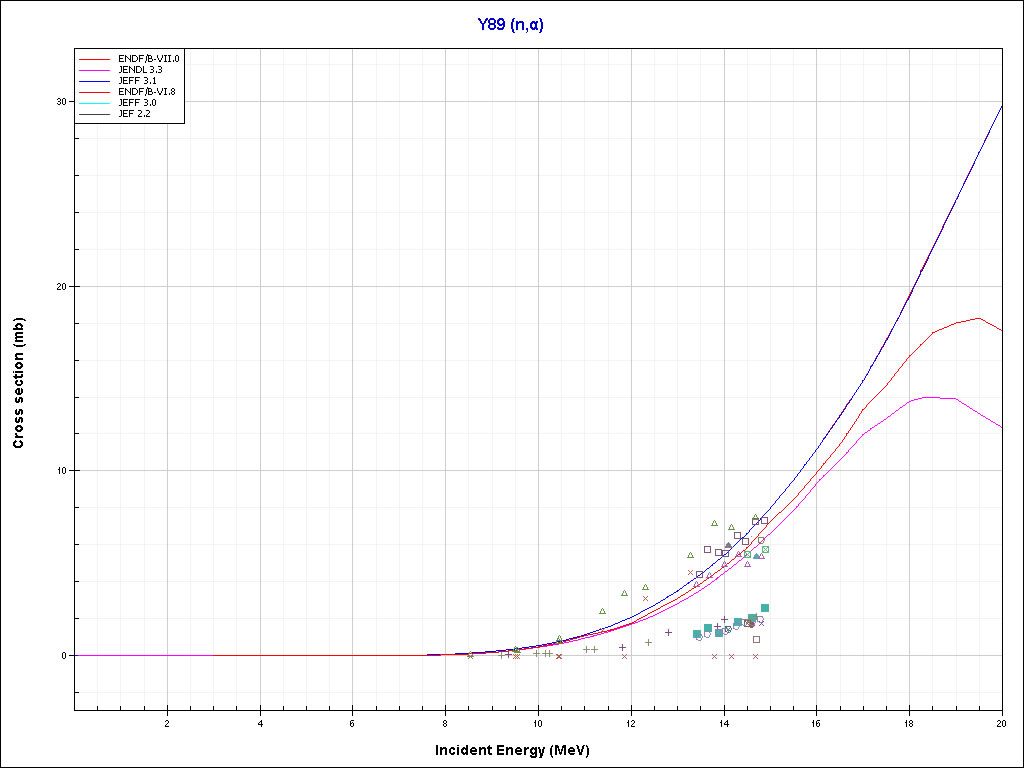Click the peak of the magenta JENDL curve
The image size is (1024, 768).
coord(932,397)
